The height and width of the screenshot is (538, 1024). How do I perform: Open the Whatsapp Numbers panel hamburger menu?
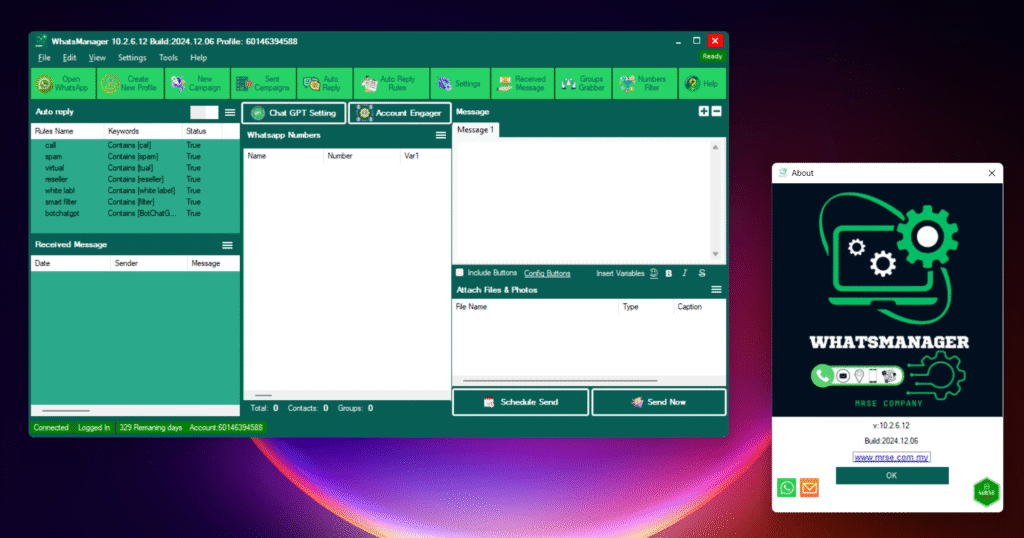coord(441,135)
